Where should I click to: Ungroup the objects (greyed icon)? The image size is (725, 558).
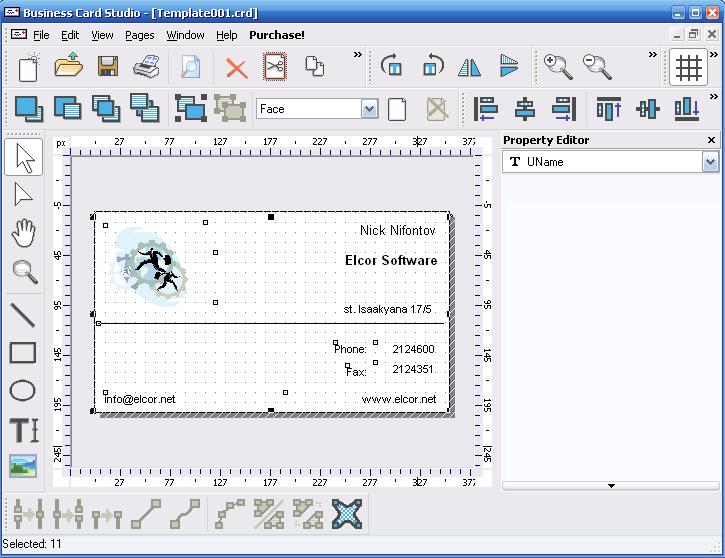click(x=230, y=108)
